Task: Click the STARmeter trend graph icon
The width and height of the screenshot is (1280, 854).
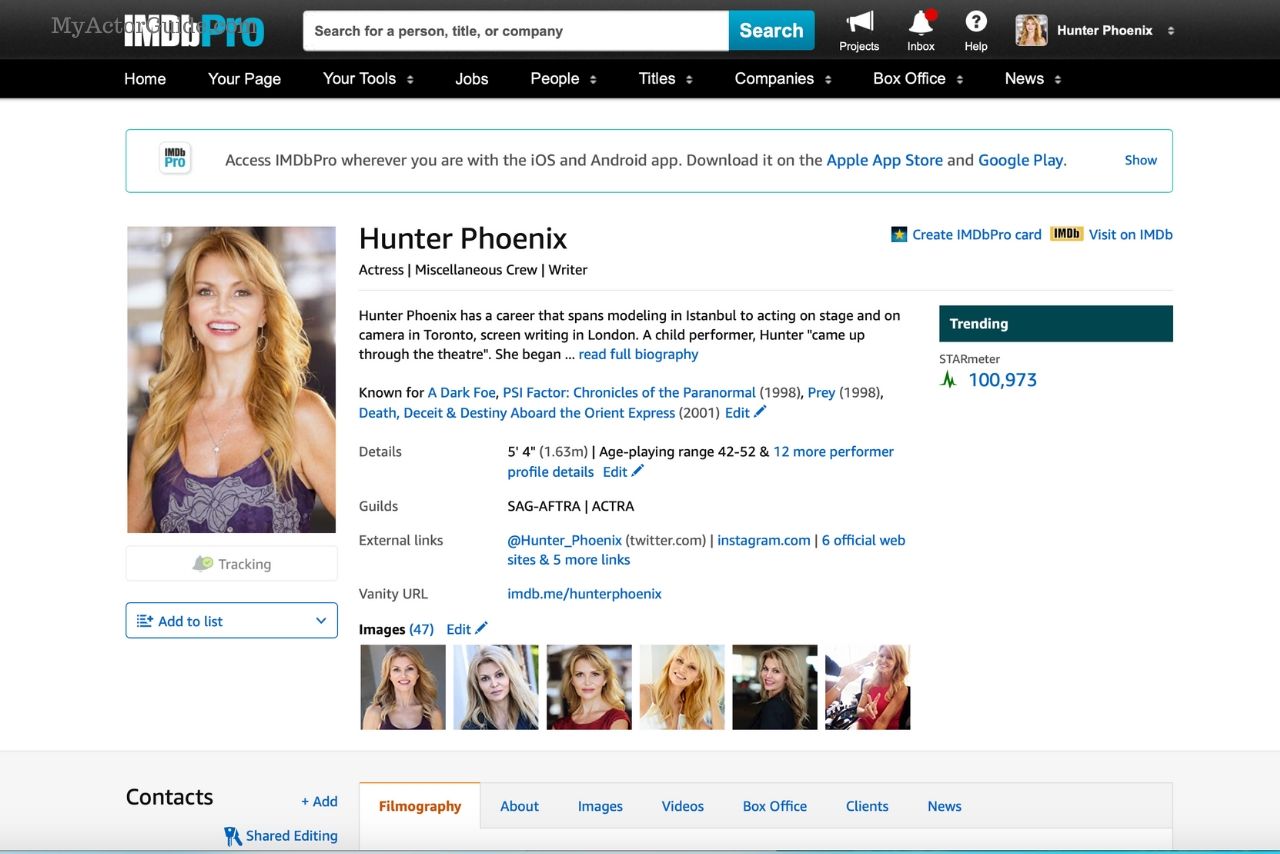Action: tap(948, 380)
